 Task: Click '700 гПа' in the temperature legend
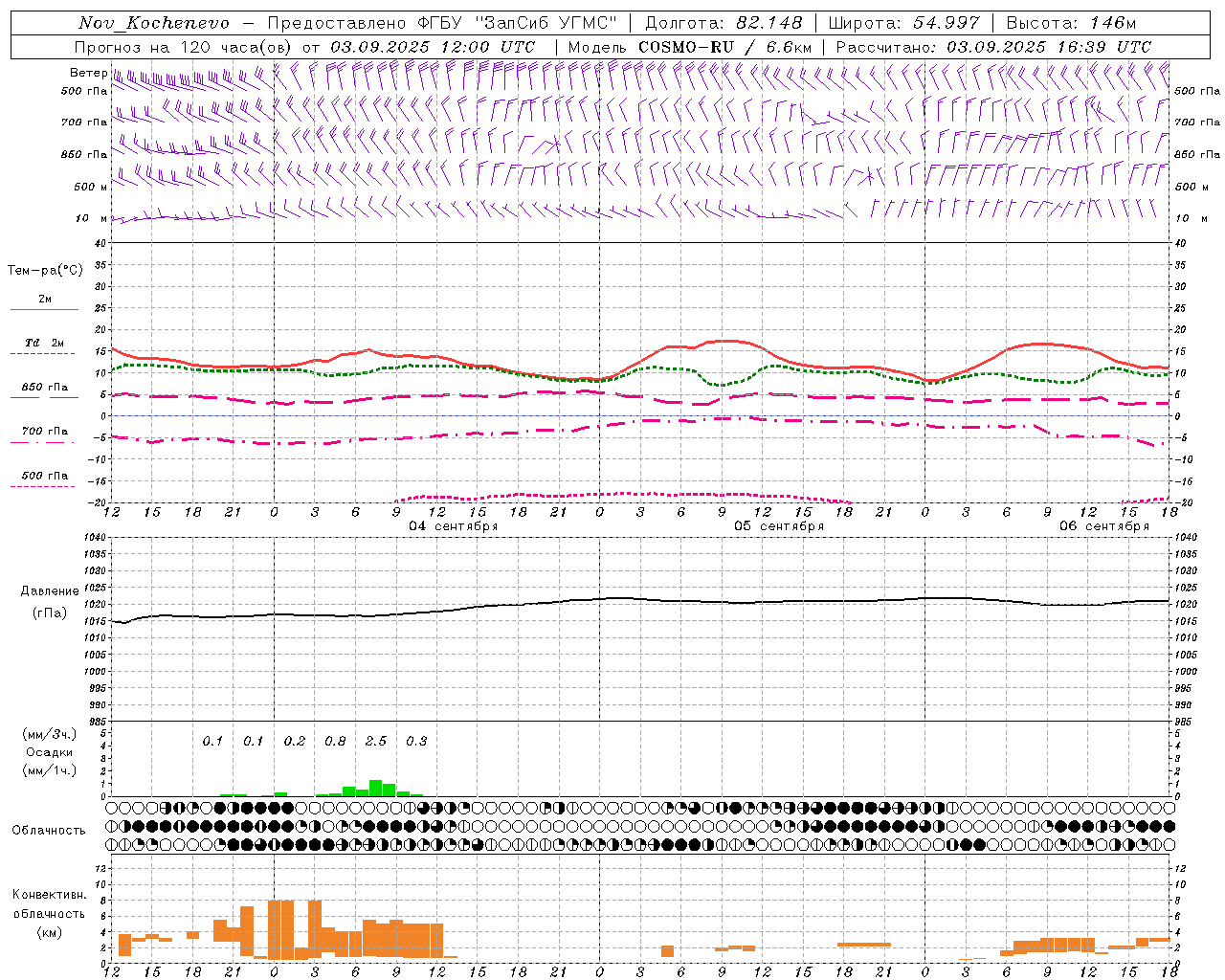pos(45,432)
